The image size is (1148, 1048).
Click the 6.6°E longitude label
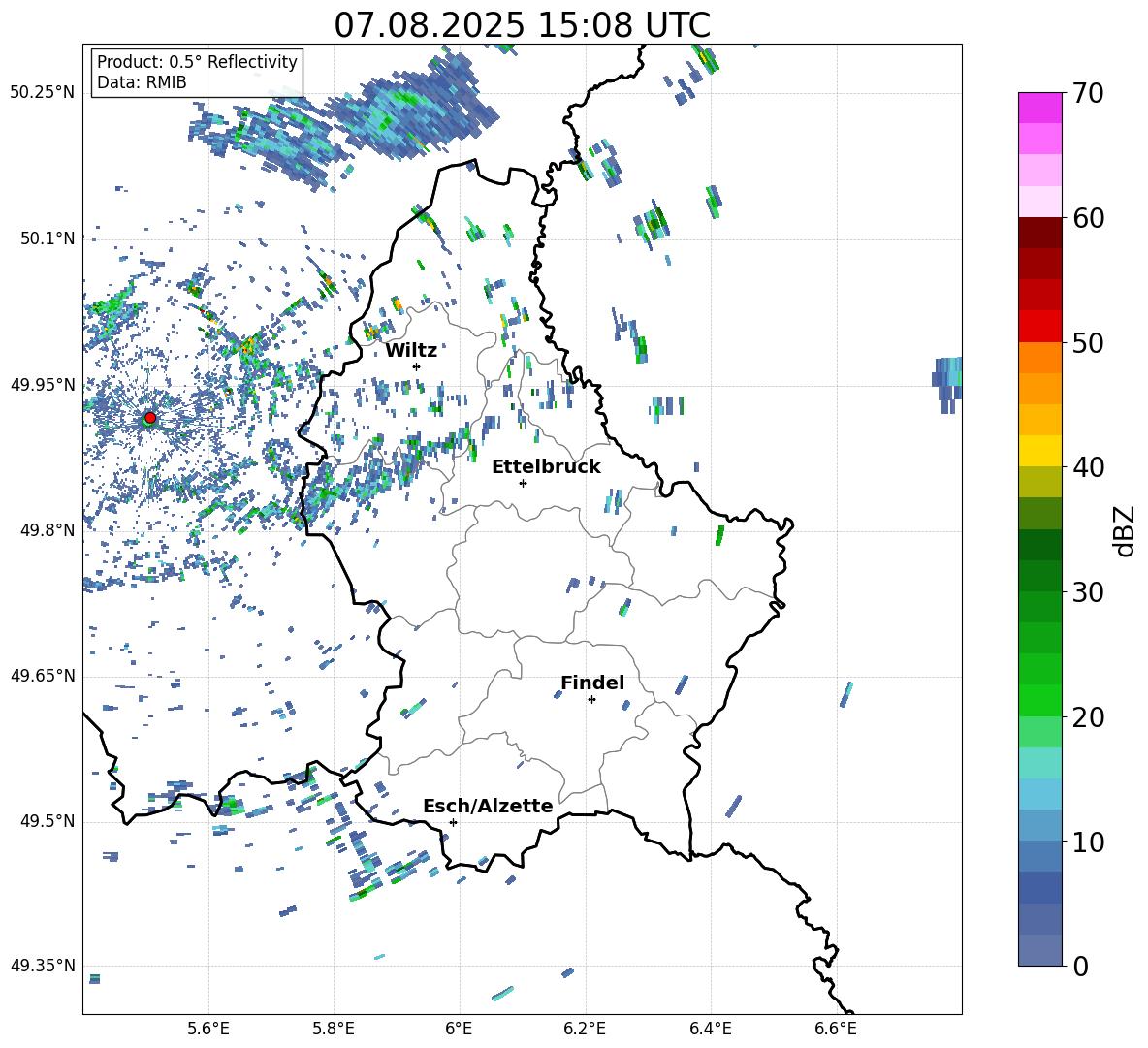(836, 1029)
